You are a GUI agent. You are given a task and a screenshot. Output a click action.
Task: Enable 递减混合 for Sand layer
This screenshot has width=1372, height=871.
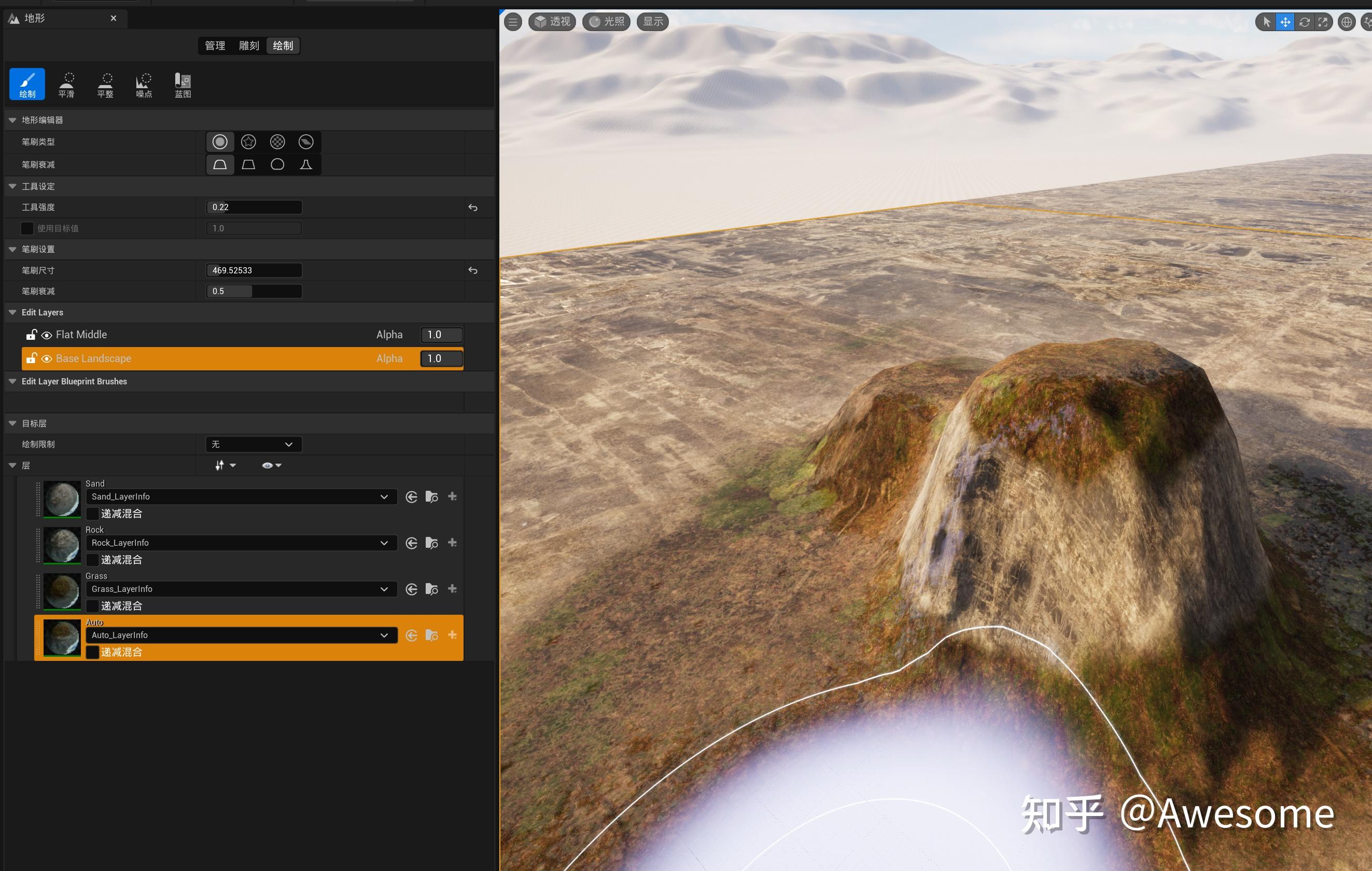[92, 514]
